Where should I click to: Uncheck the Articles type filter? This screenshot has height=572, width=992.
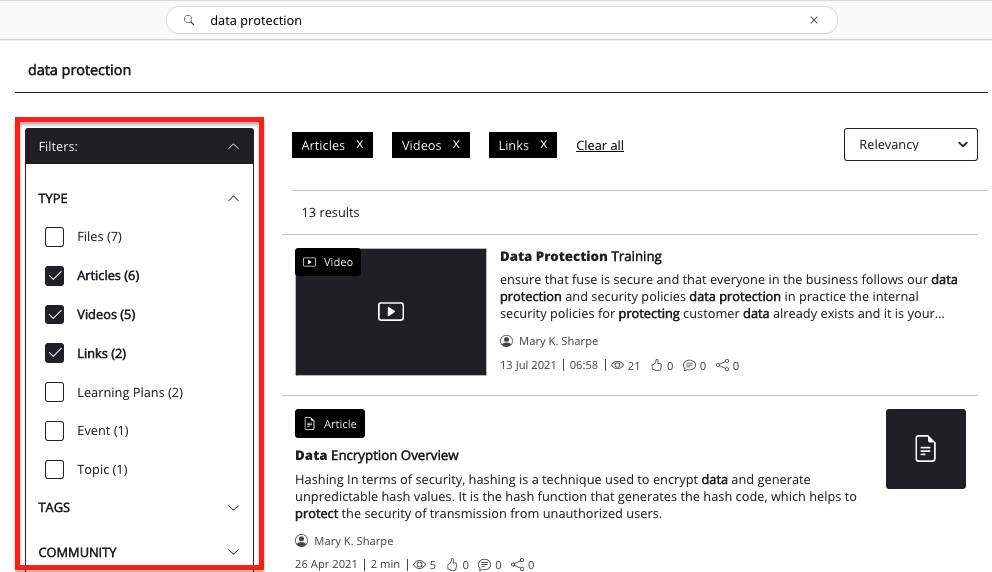pyautogui.click(x=55, y=276)
